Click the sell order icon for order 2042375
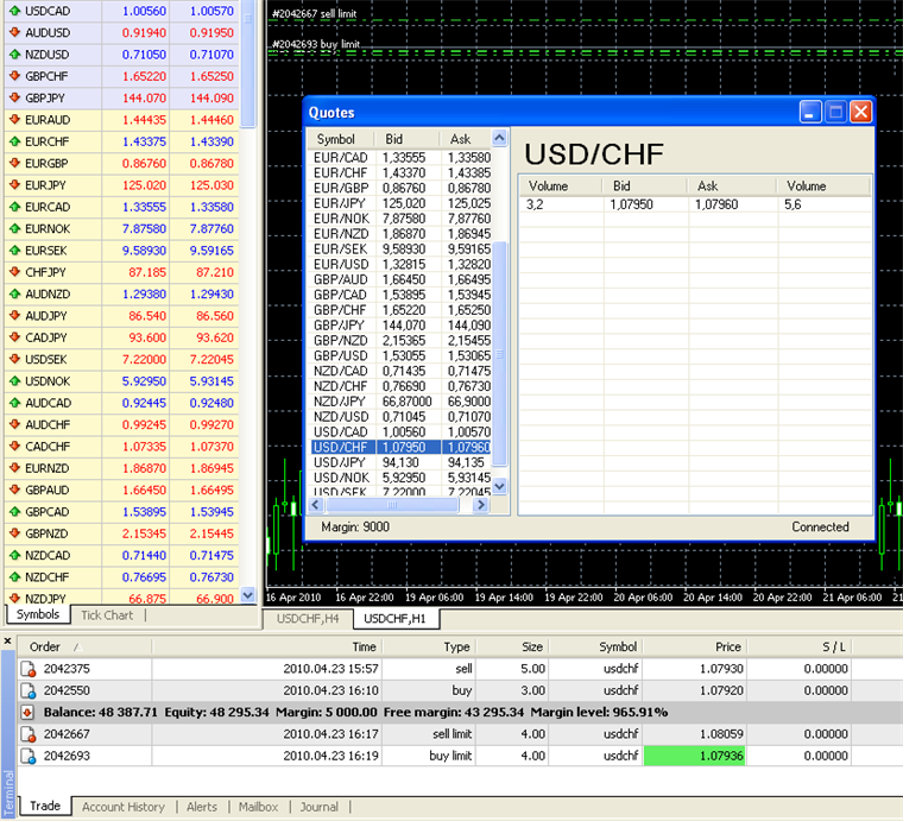The width and height of the screenshot is (904, 822). (x=28, y=669)
